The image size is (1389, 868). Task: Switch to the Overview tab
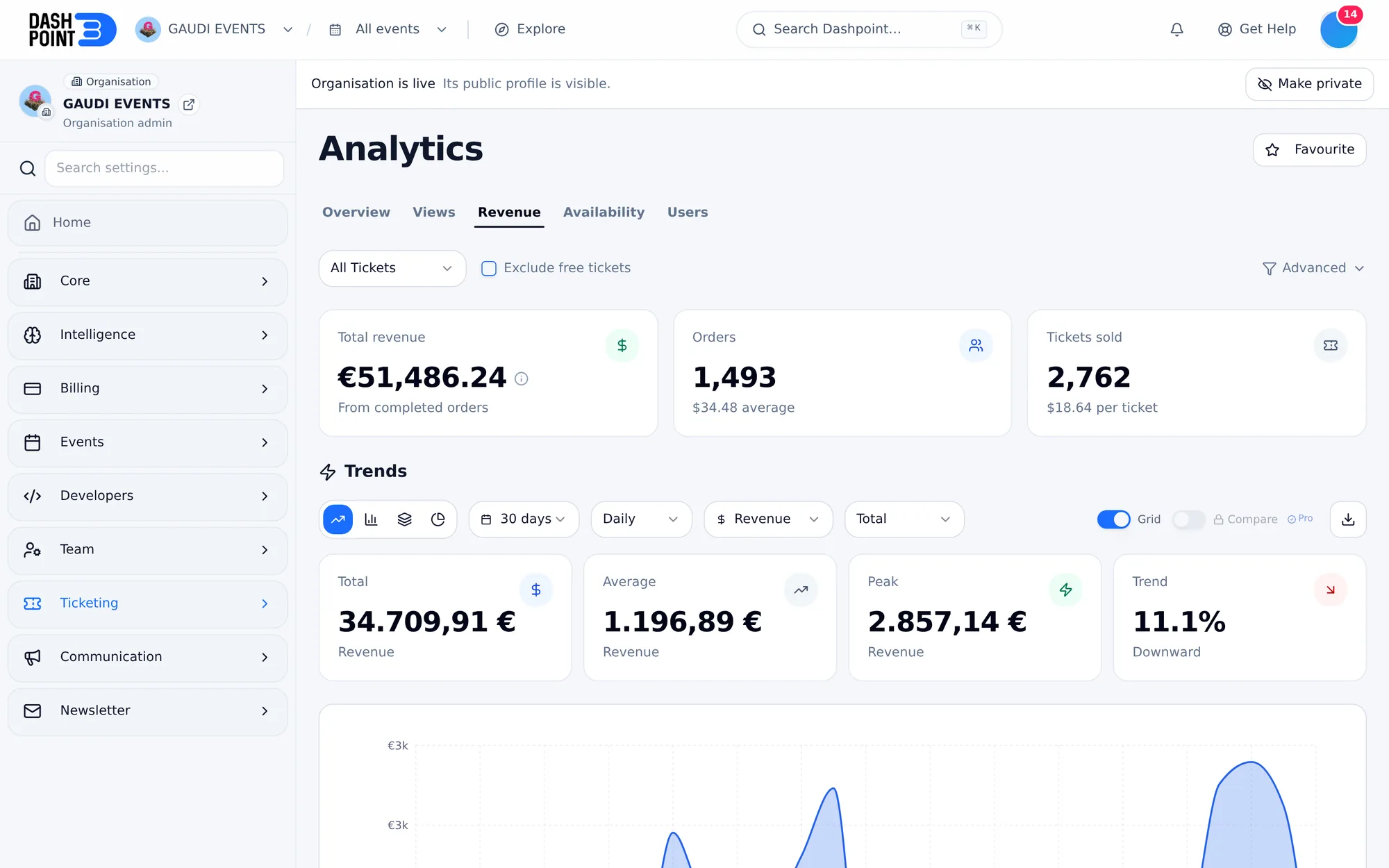pos(356,212)
